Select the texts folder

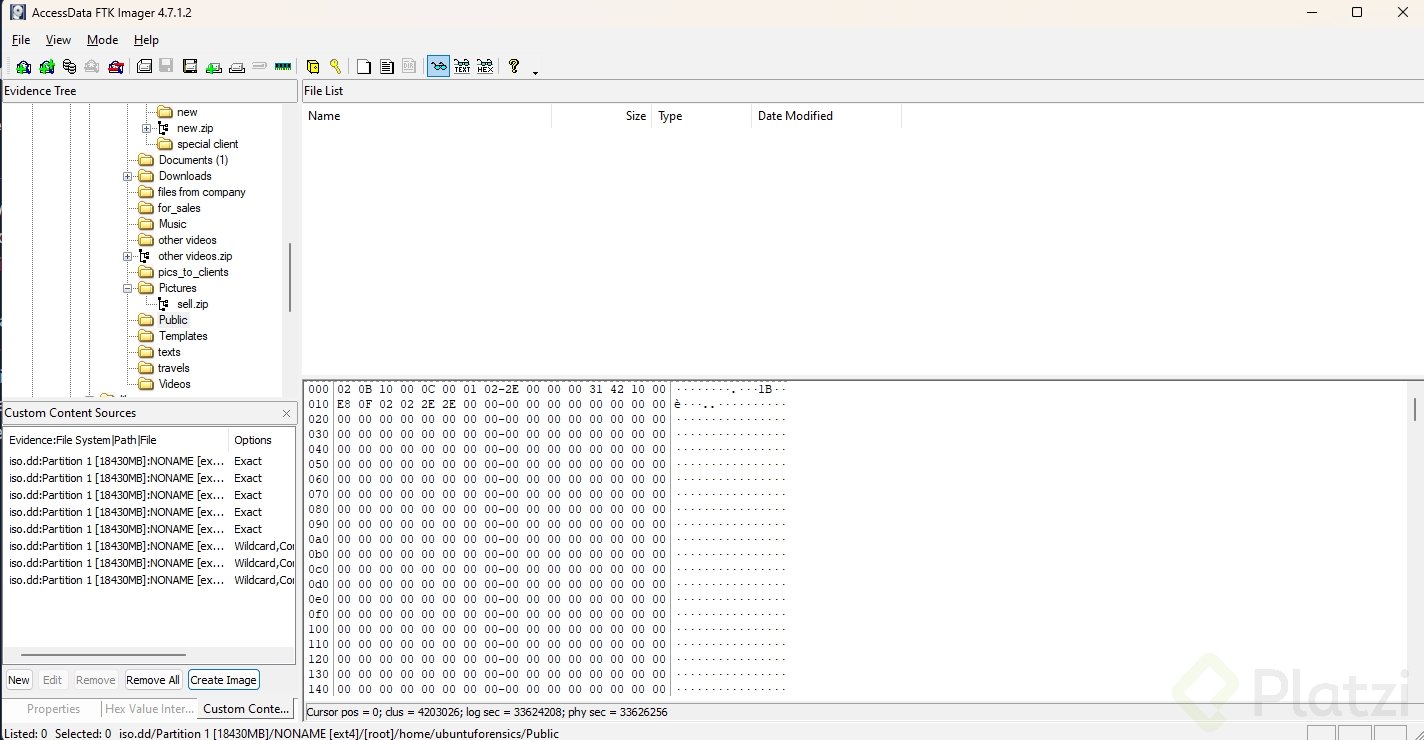click(169, 352)
